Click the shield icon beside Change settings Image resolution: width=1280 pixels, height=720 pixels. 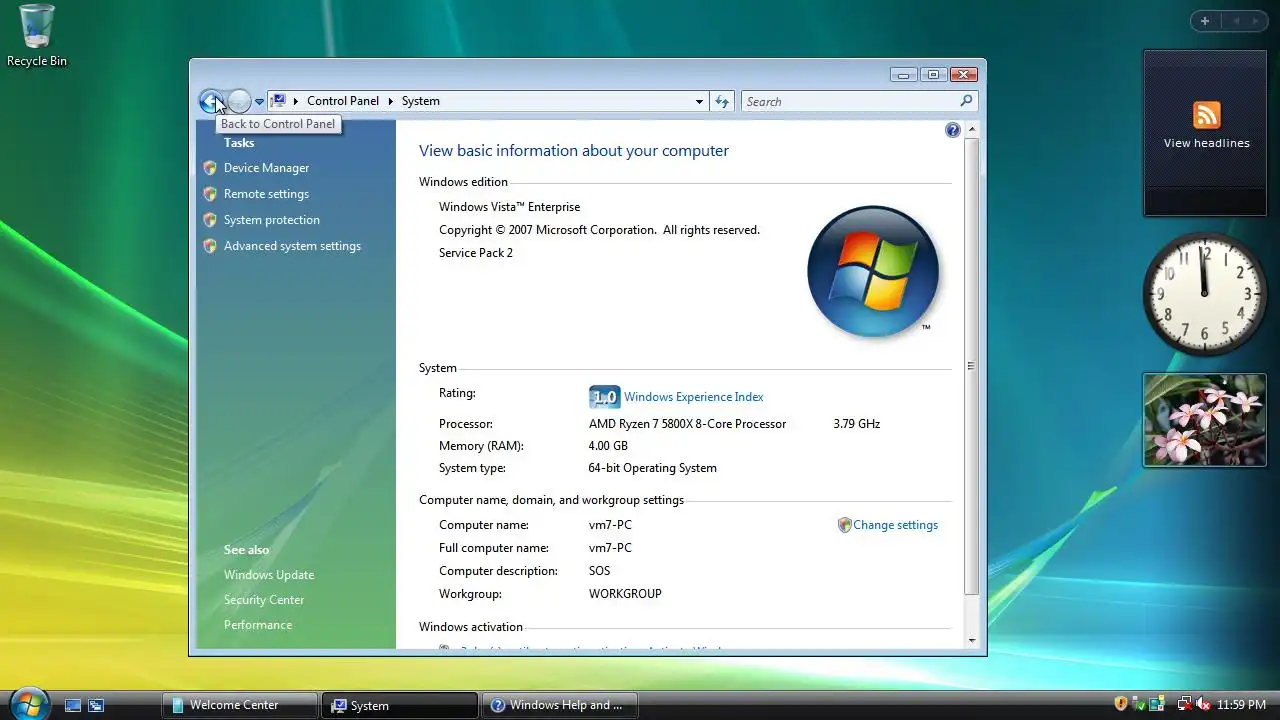844,525
